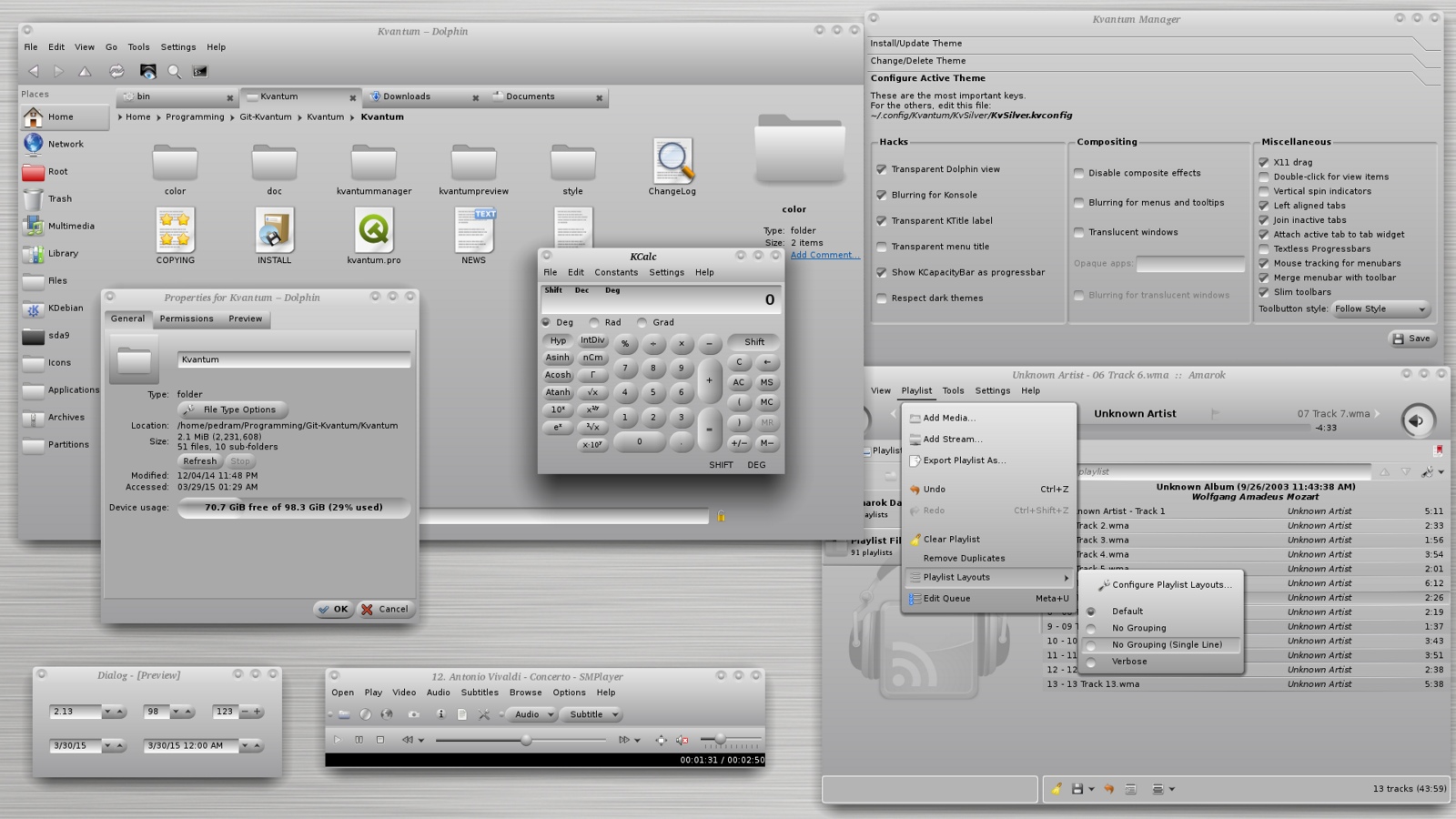Check Disable composite effects
Viewport: 1456px width, 819px height.
click(1078, 173)
